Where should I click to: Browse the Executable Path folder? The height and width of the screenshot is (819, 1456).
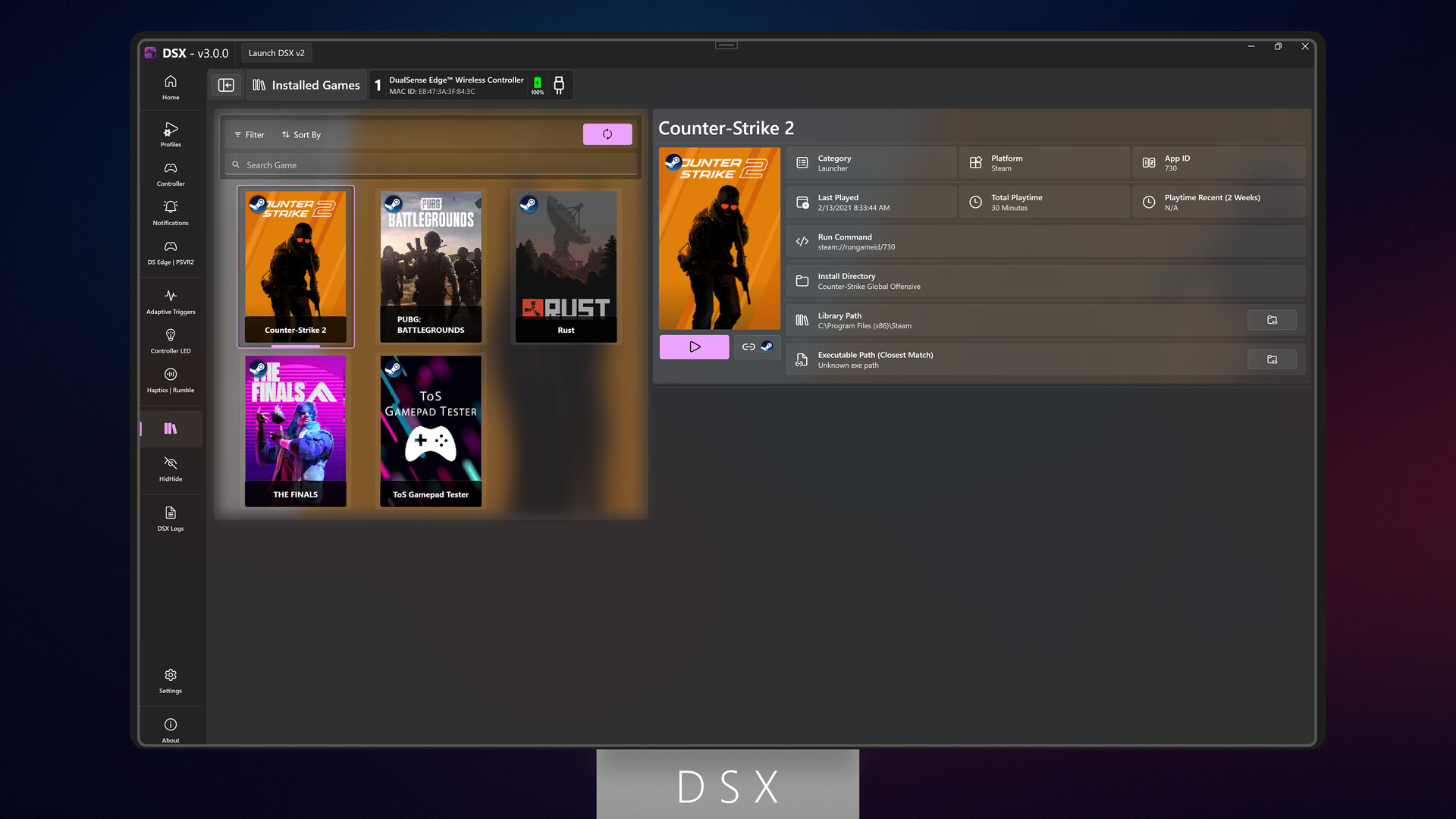click(1272, 359)
